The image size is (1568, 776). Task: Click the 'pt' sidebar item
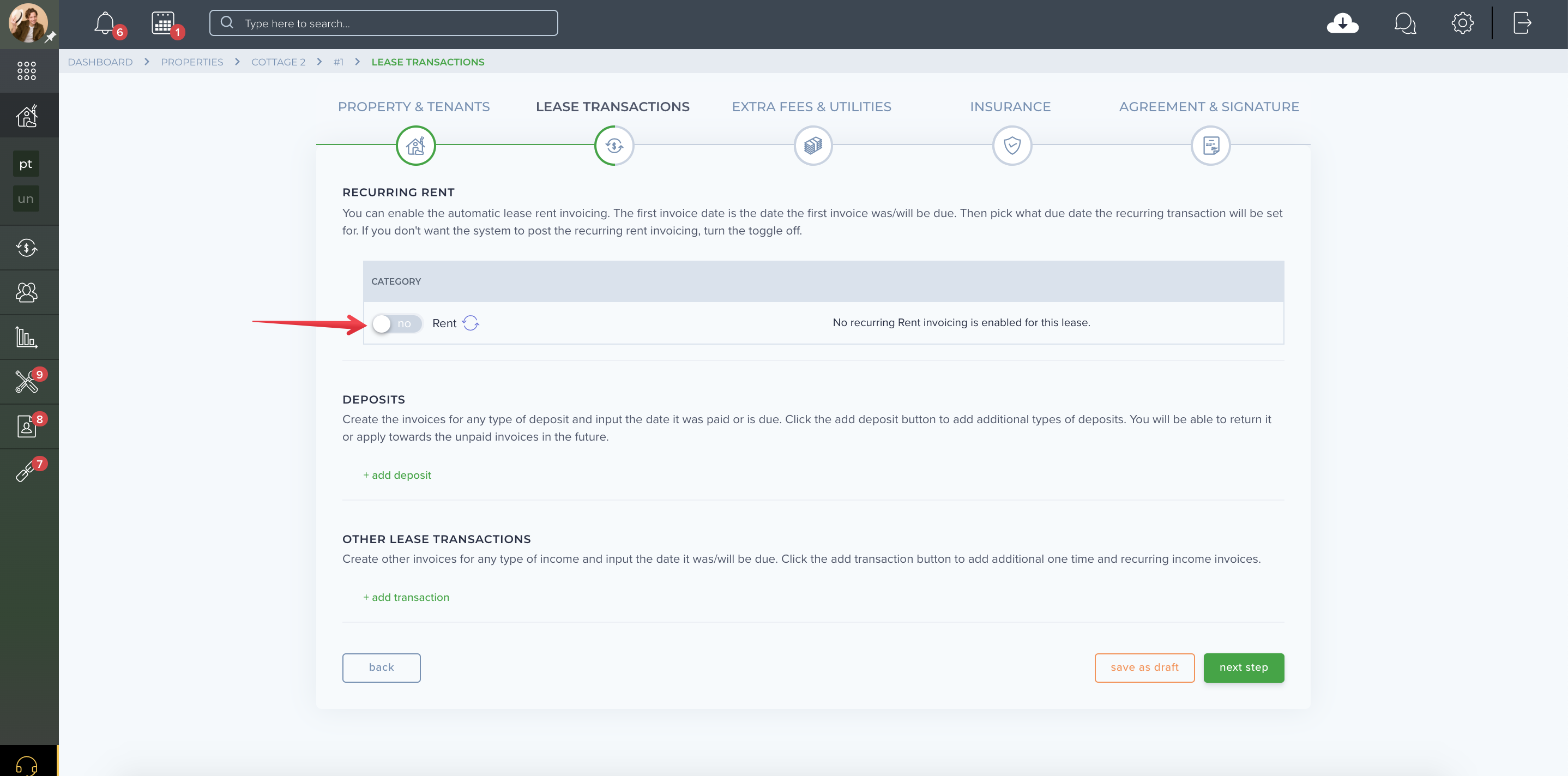pyautogui.click(x=26, y=164)
